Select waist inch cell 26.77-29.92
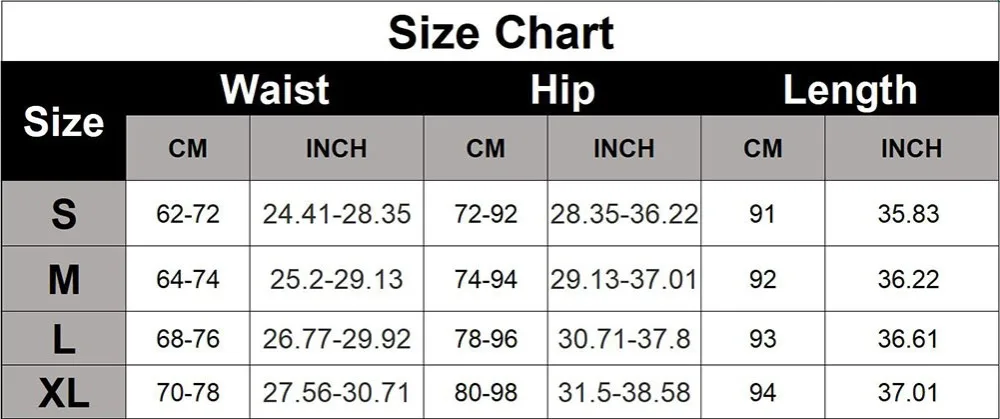The image size is (1000, 419). [x=336, y=339]
